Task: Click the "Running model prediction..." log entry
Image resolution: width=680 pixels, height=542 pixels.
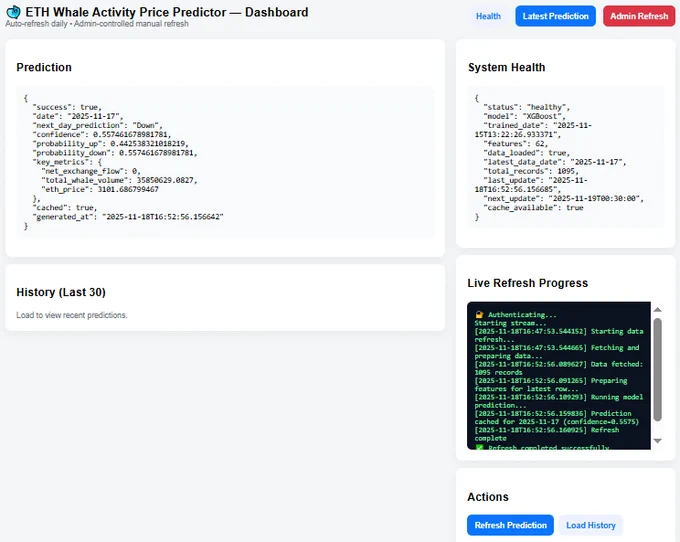Action: (559, 401)
